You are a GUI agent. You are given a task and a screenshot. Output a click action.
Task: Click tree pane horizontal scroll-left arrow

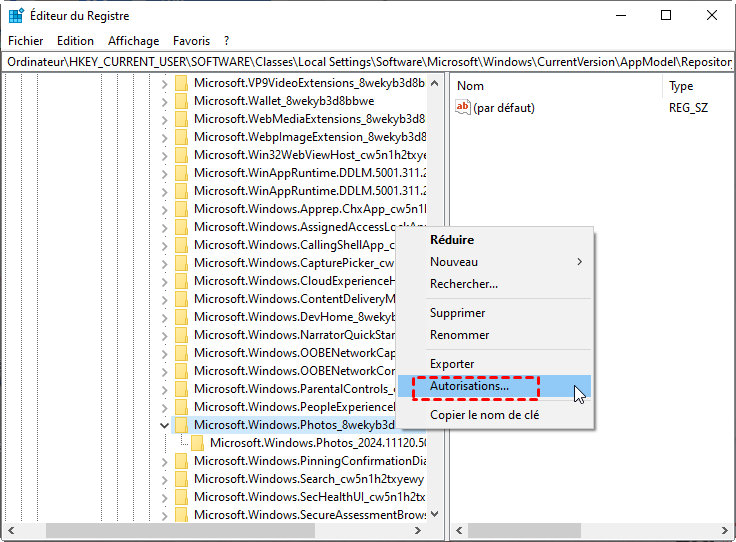[x=11, y=531]
